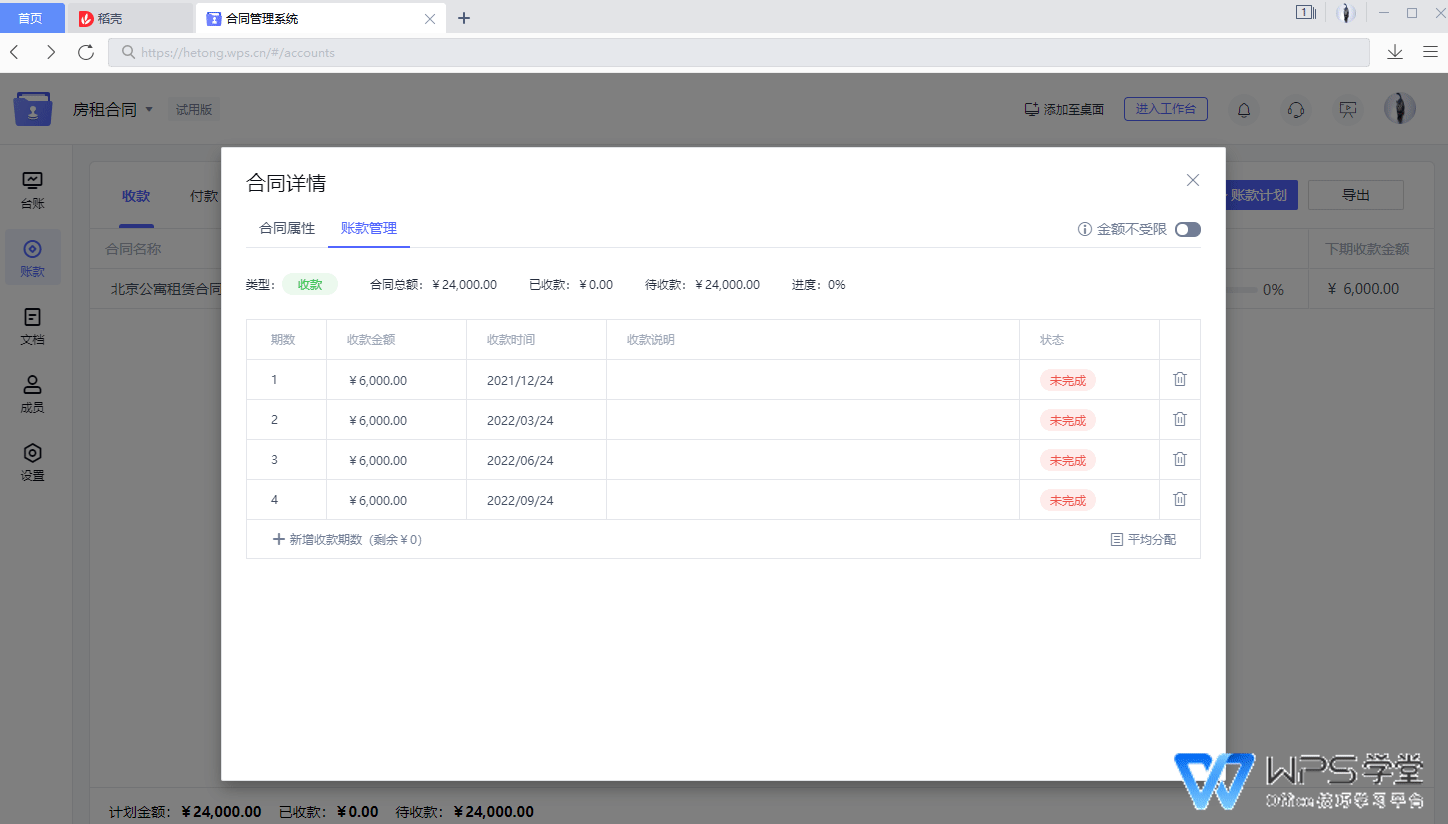Click the date 2022/03/24 cell
This screenshot has height=824, width=1448.
click(x=536, y=420)
